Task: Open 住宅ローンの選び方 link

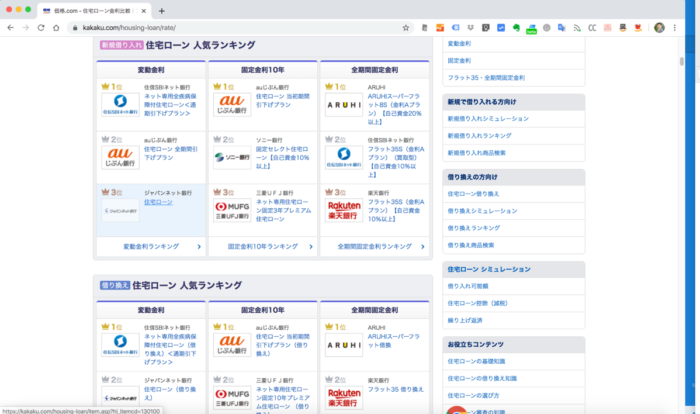Action: (473, 396)
